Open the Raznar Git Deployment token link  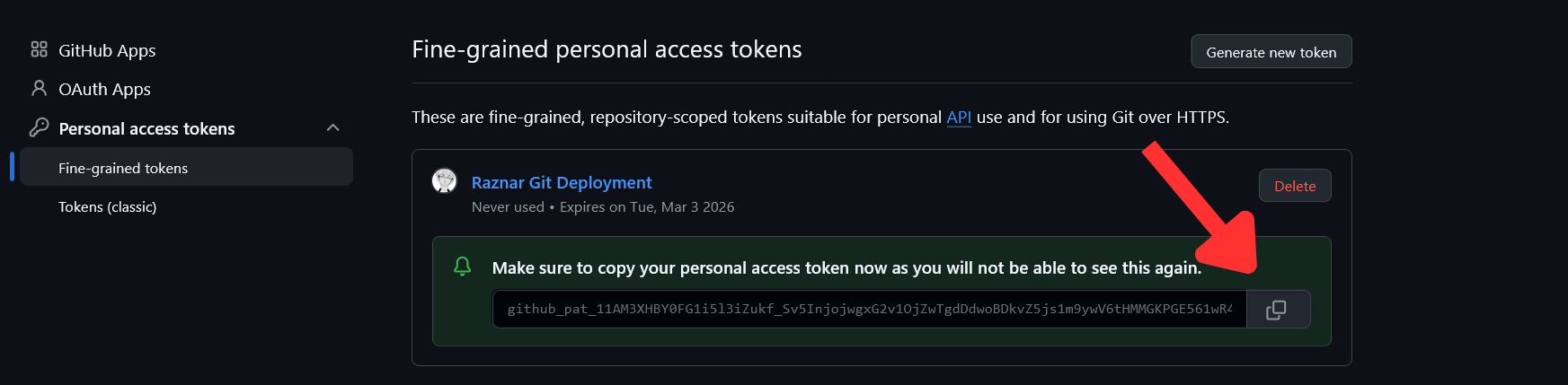562,182
